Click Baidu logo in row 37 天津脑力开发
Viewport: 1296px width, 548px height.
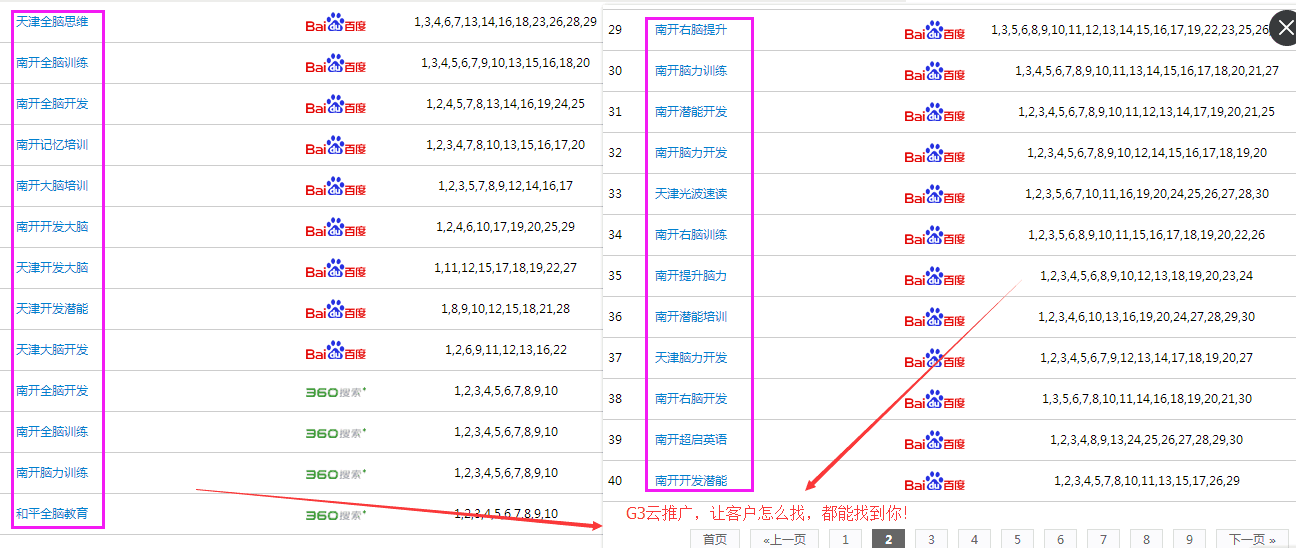tap(935, 359)
